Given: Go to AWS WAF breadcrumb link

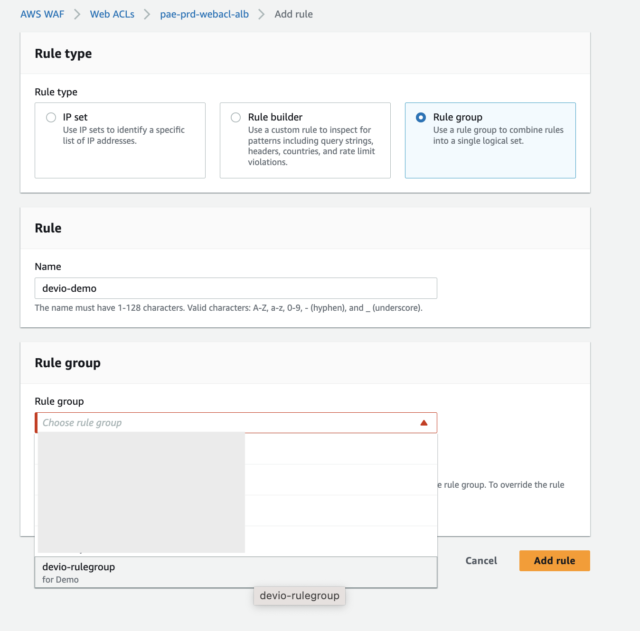Looking at the screenshot, I should point(42,14).
